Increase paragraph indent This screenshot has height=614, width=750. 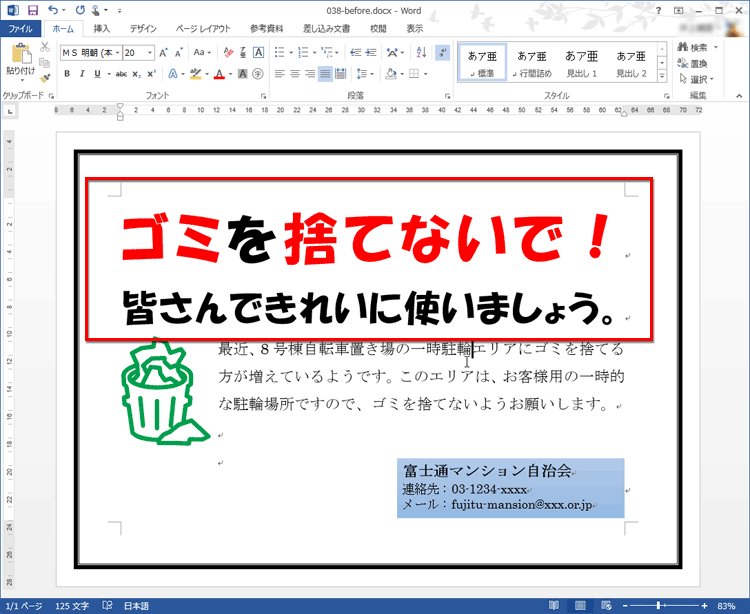click(x=371, y=53)
